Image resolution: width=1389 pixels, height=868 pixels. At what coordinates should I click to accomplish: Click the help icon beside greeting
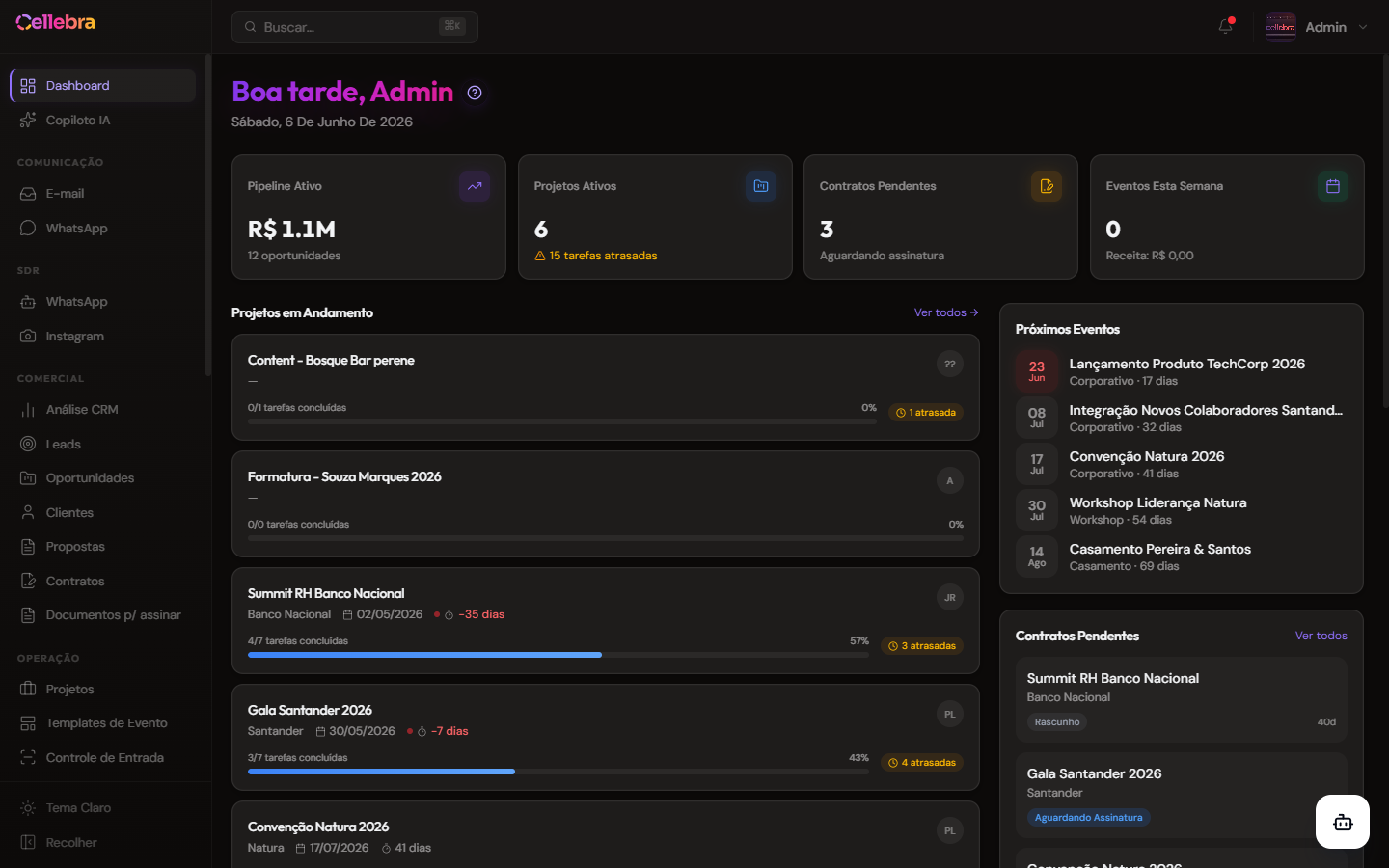tap(475, 93)
